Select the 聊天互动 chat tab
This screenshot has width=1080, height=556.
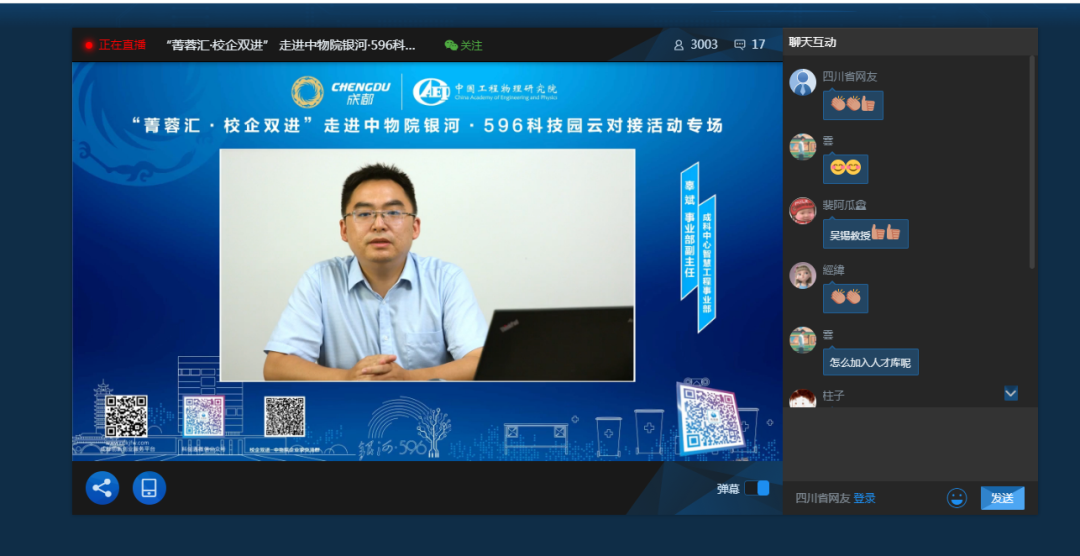(813, 42)
